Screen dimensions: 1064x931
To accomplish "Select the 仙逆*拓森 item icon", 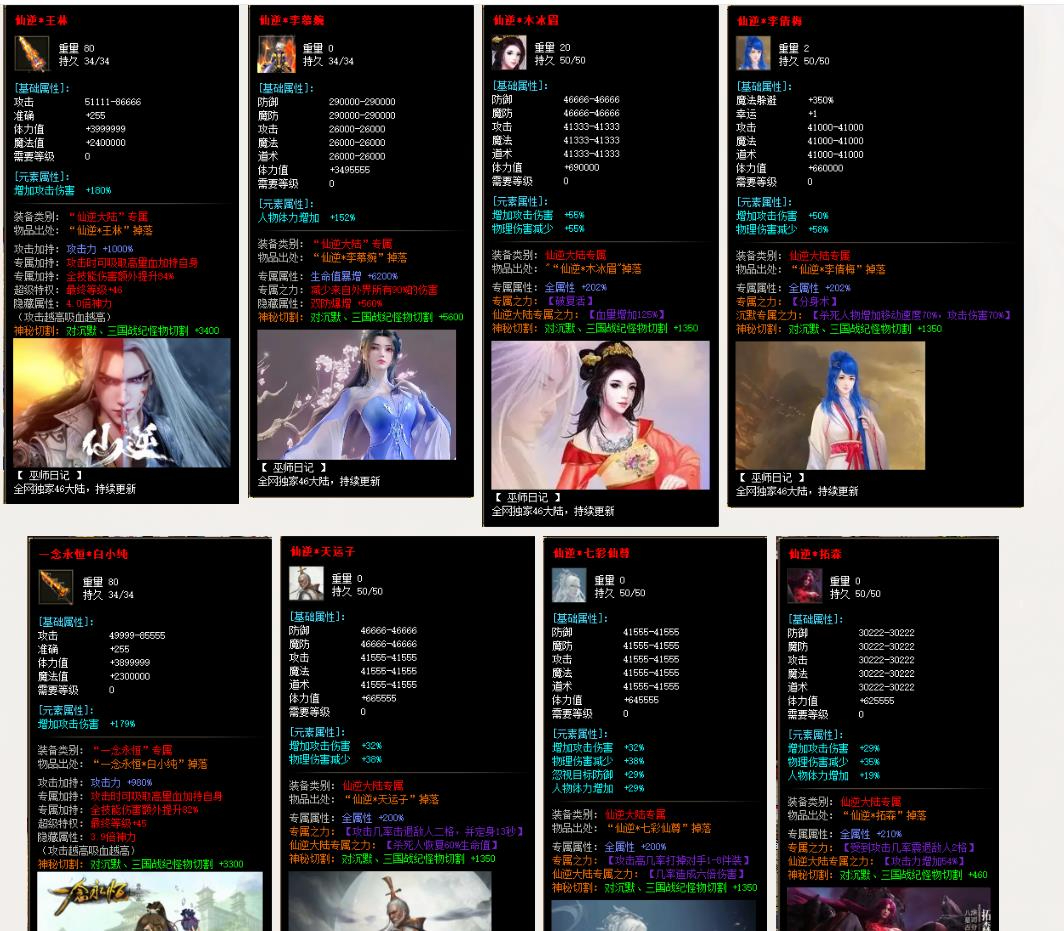I will 804,585.
